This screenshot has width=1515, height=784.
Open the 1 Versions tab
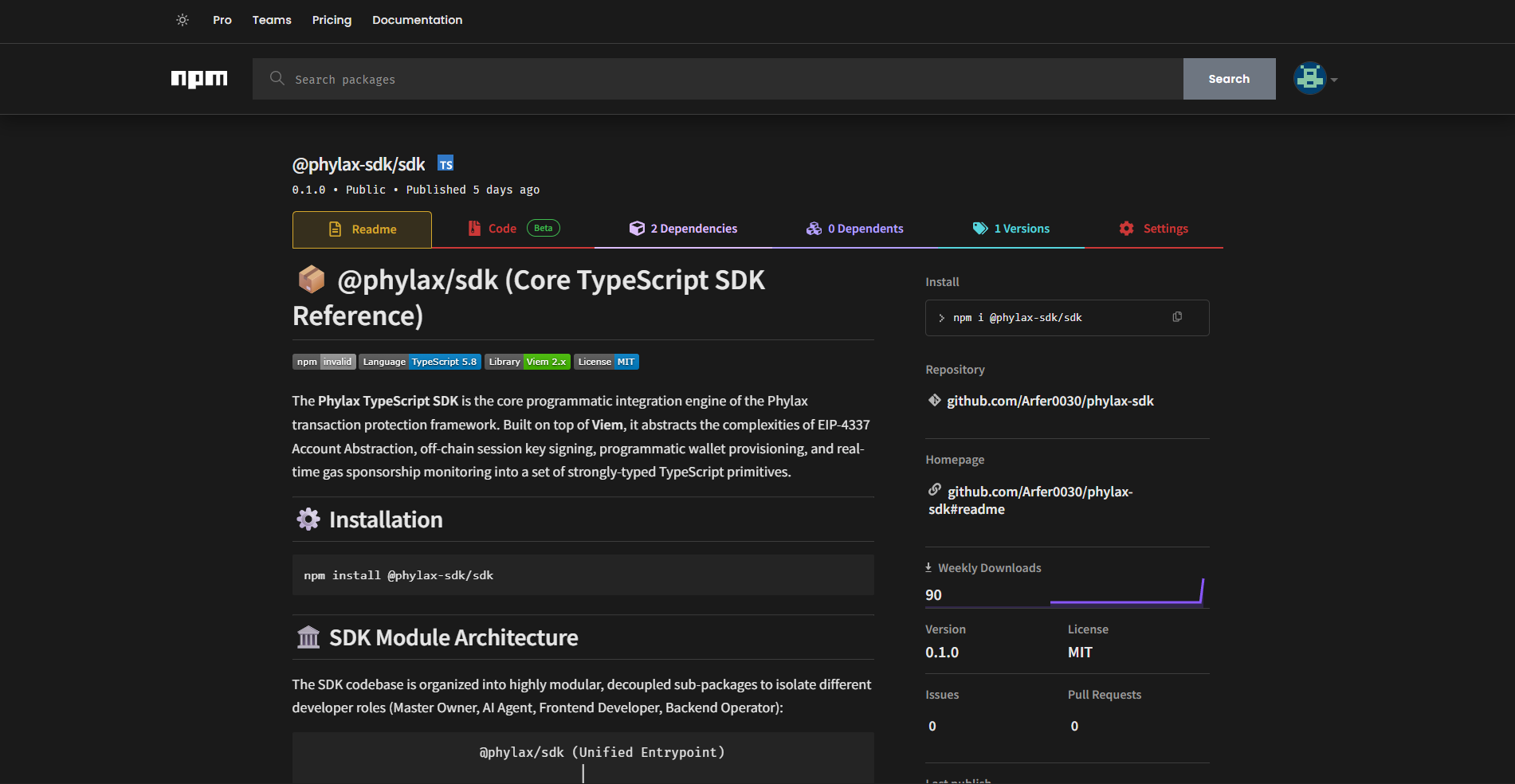[x=1011, y=229]
